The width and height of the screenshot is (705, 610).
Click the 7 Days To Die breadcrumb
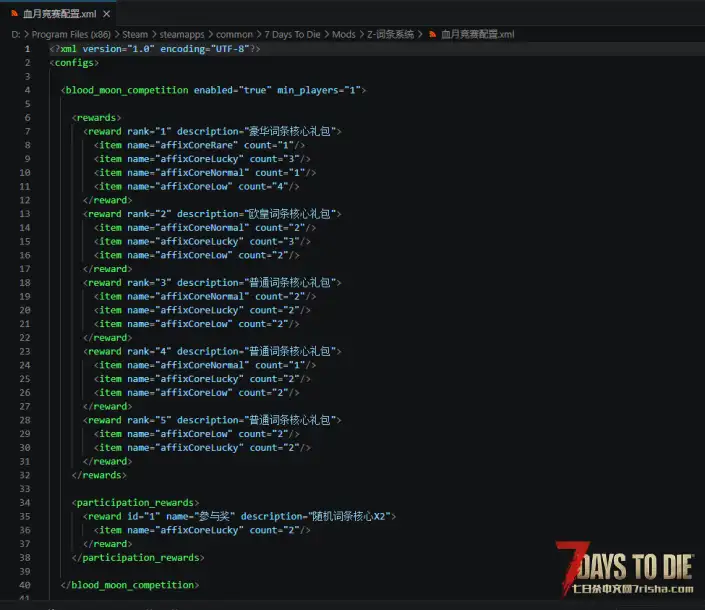click(292, 34)
